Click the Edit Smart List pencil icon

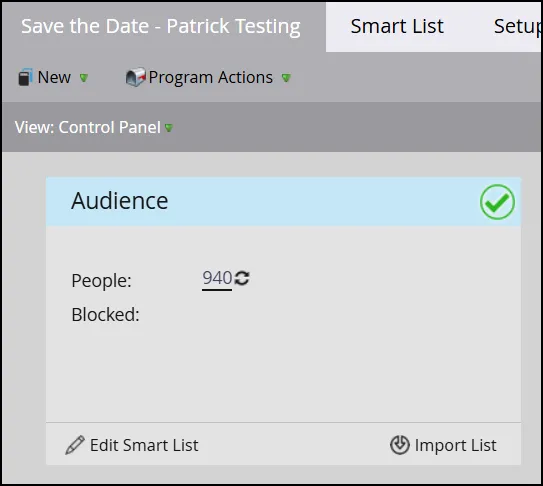(75, 445)
